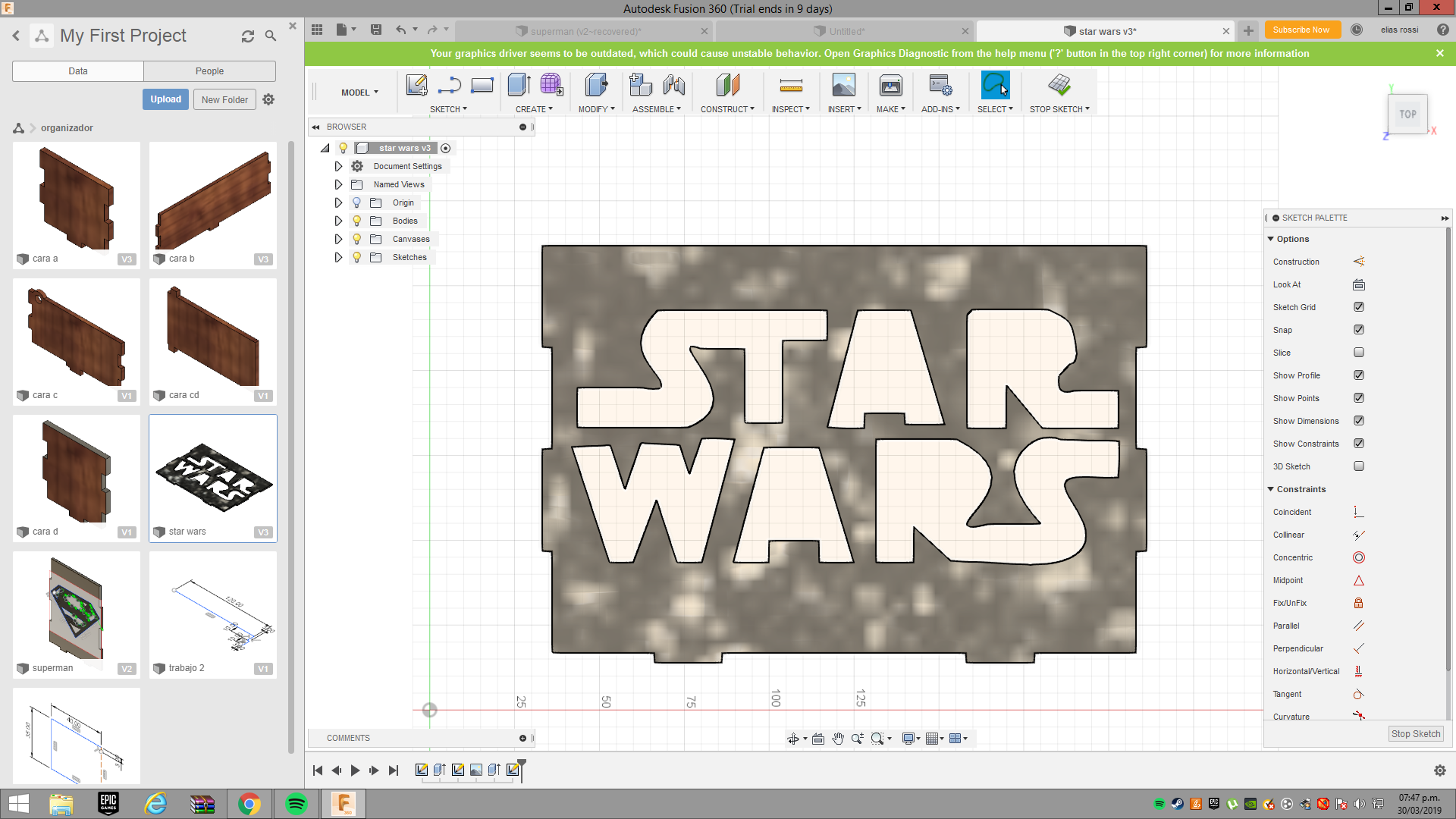Select the Pan hand navigation icon
This screenshot has width=1456, height=819.
837,739
